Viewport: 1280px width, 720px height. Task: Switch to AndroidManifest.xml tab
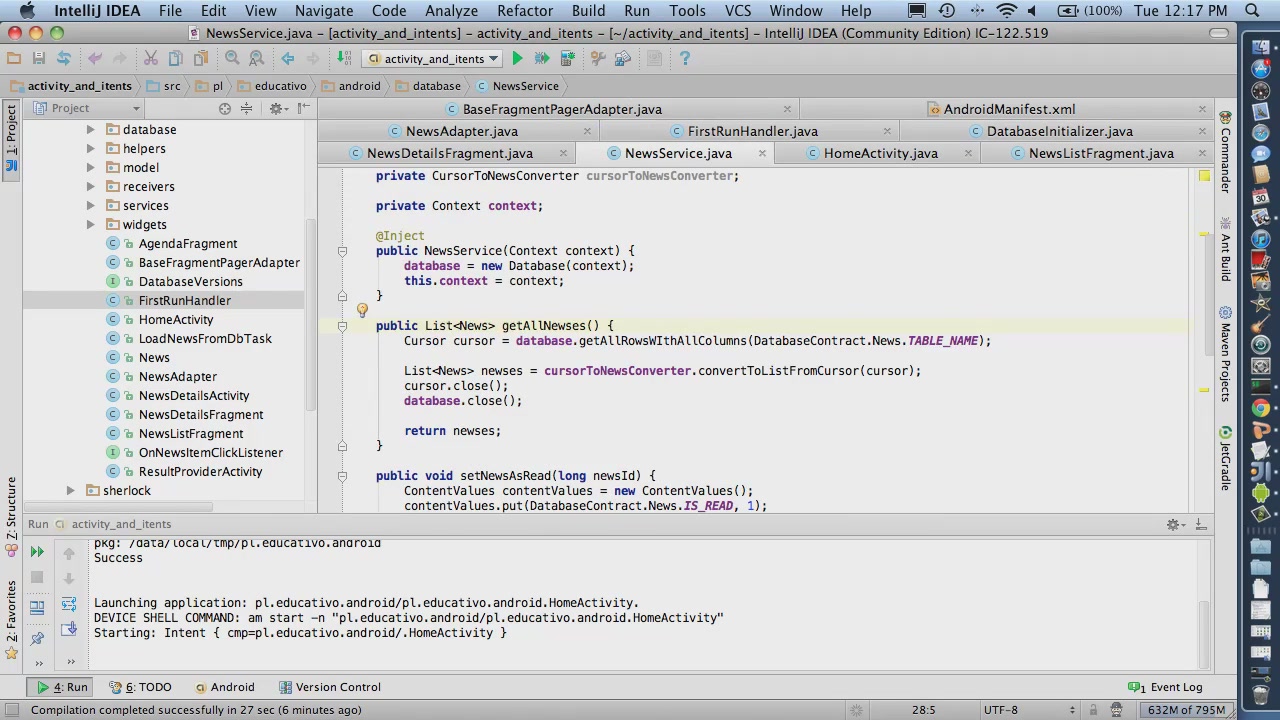[1009, 110]
